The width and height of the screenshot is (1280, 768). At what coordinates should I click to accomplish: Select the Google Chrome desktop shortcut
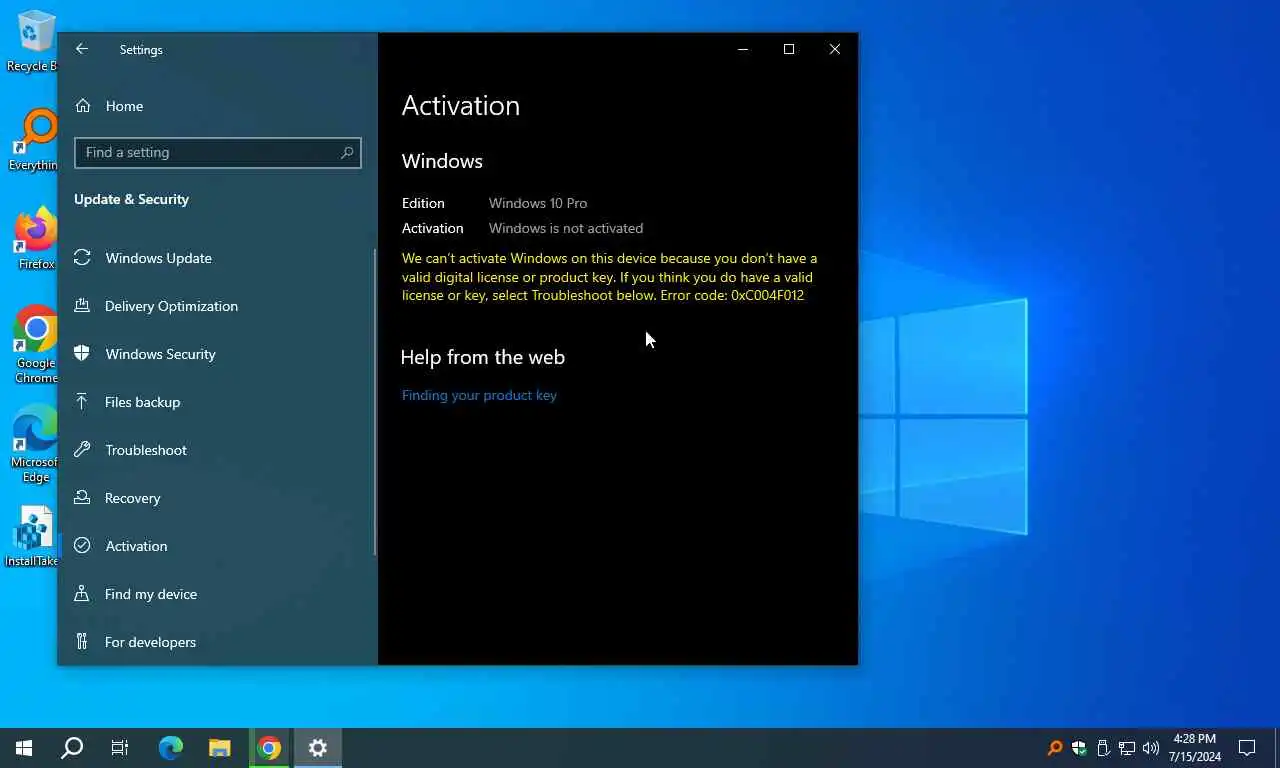[36, 344]
